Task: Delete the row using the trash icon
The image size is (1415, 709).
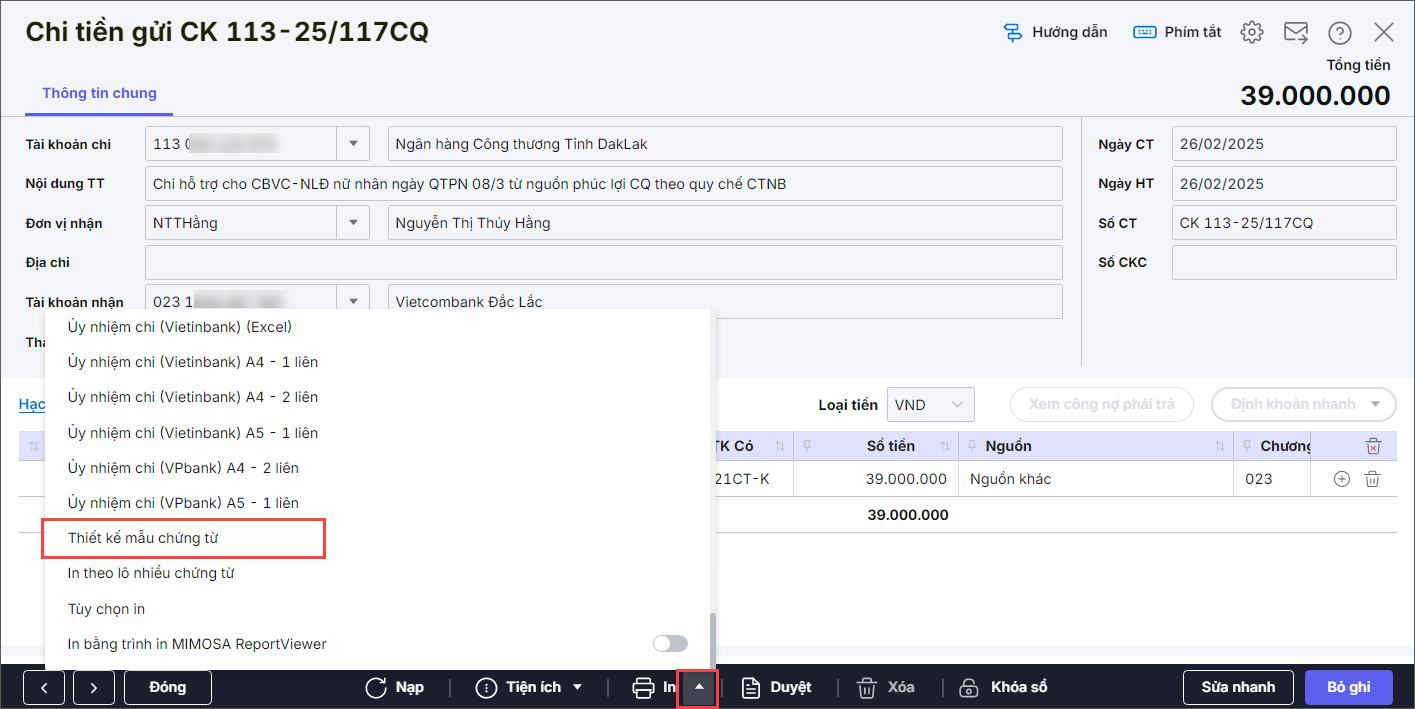Action: pyautogui.click(x=1373, y=479)
